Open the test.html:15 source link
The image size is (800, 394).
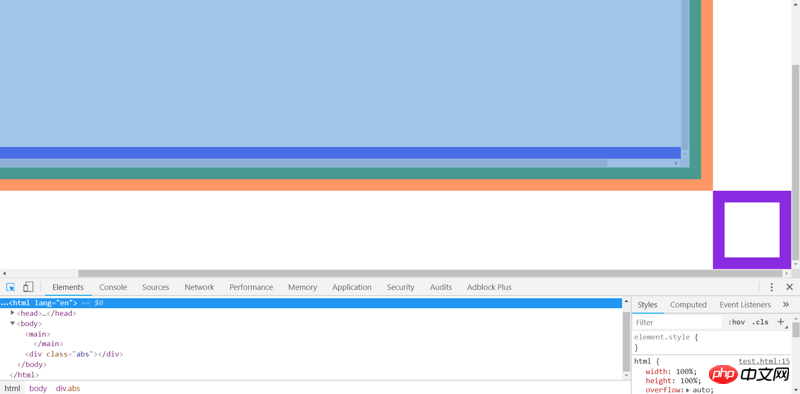(764, 361)
